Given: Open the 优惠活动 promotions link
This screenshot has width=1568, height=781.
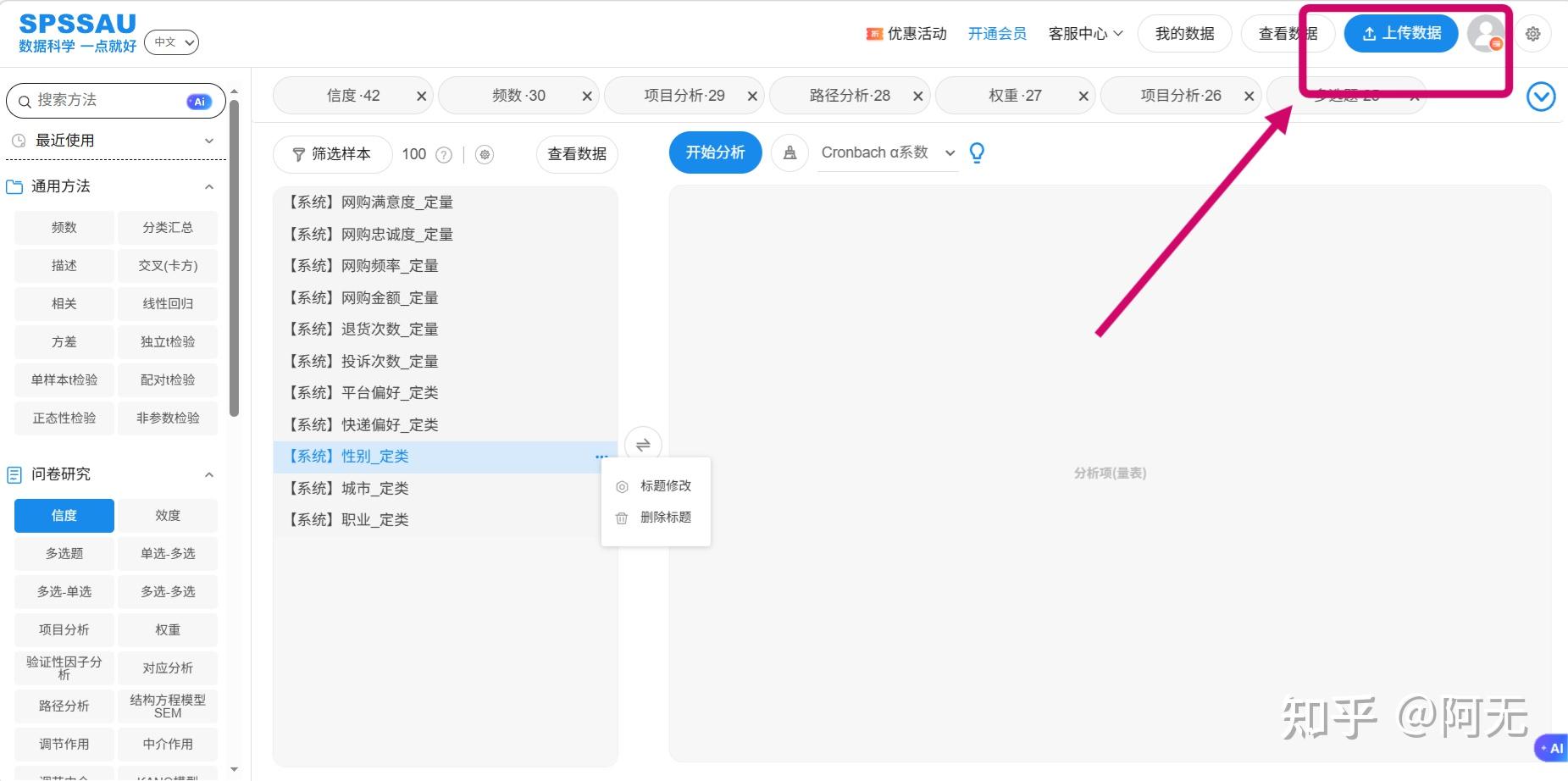Looking at the screenshot, I should pos(906,34).
